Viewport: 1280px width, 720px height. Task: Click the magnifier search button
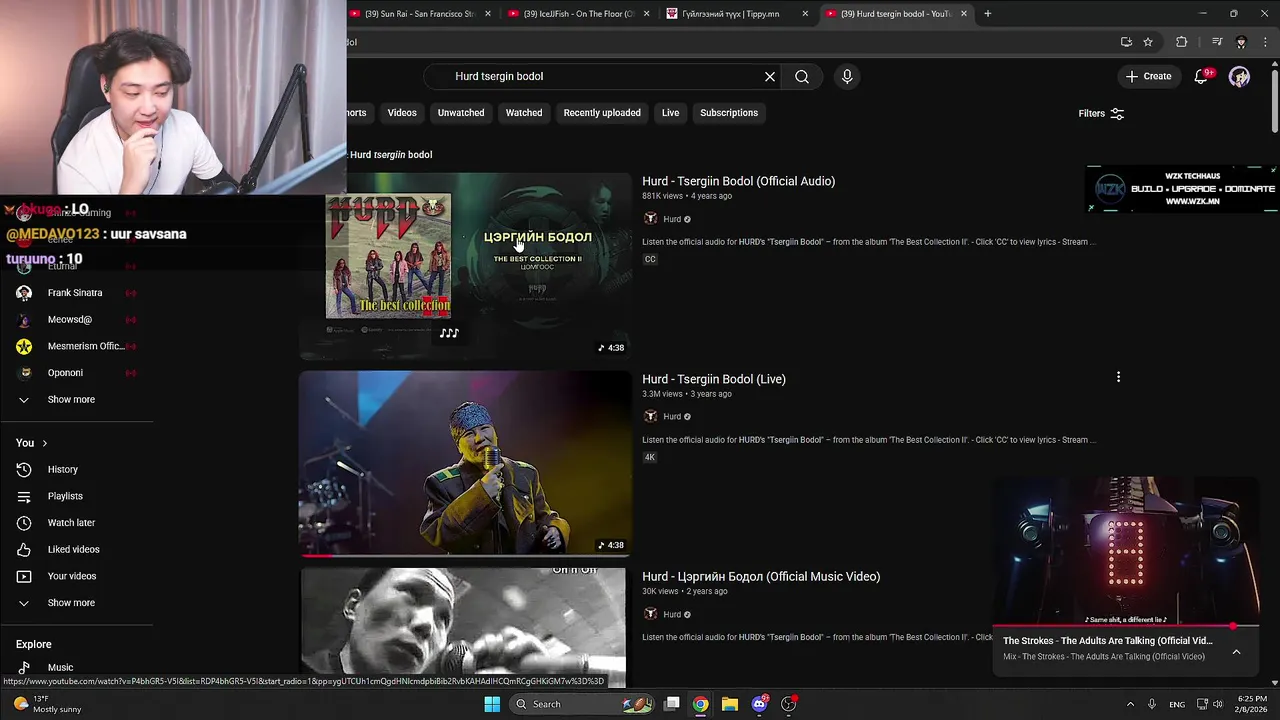click(802, 77)
